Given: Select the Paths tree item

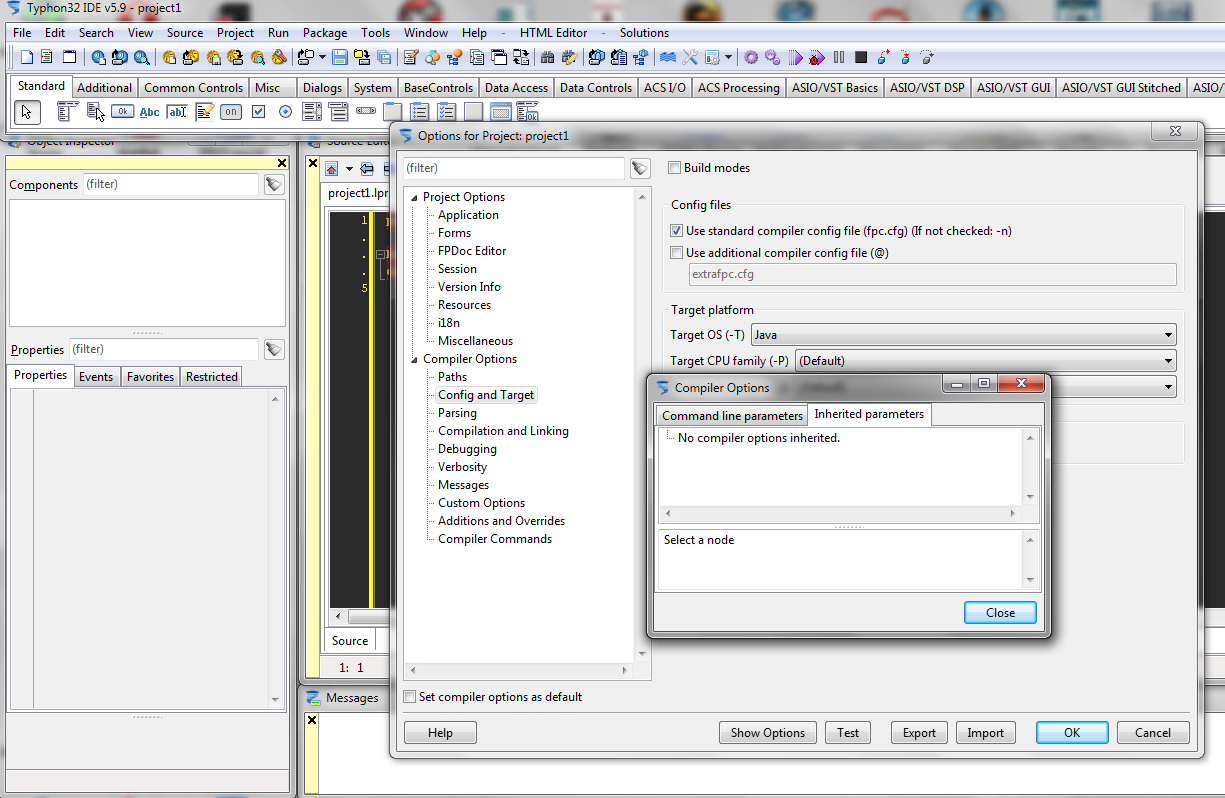Looking at the screenshot, I should [452, 377].
